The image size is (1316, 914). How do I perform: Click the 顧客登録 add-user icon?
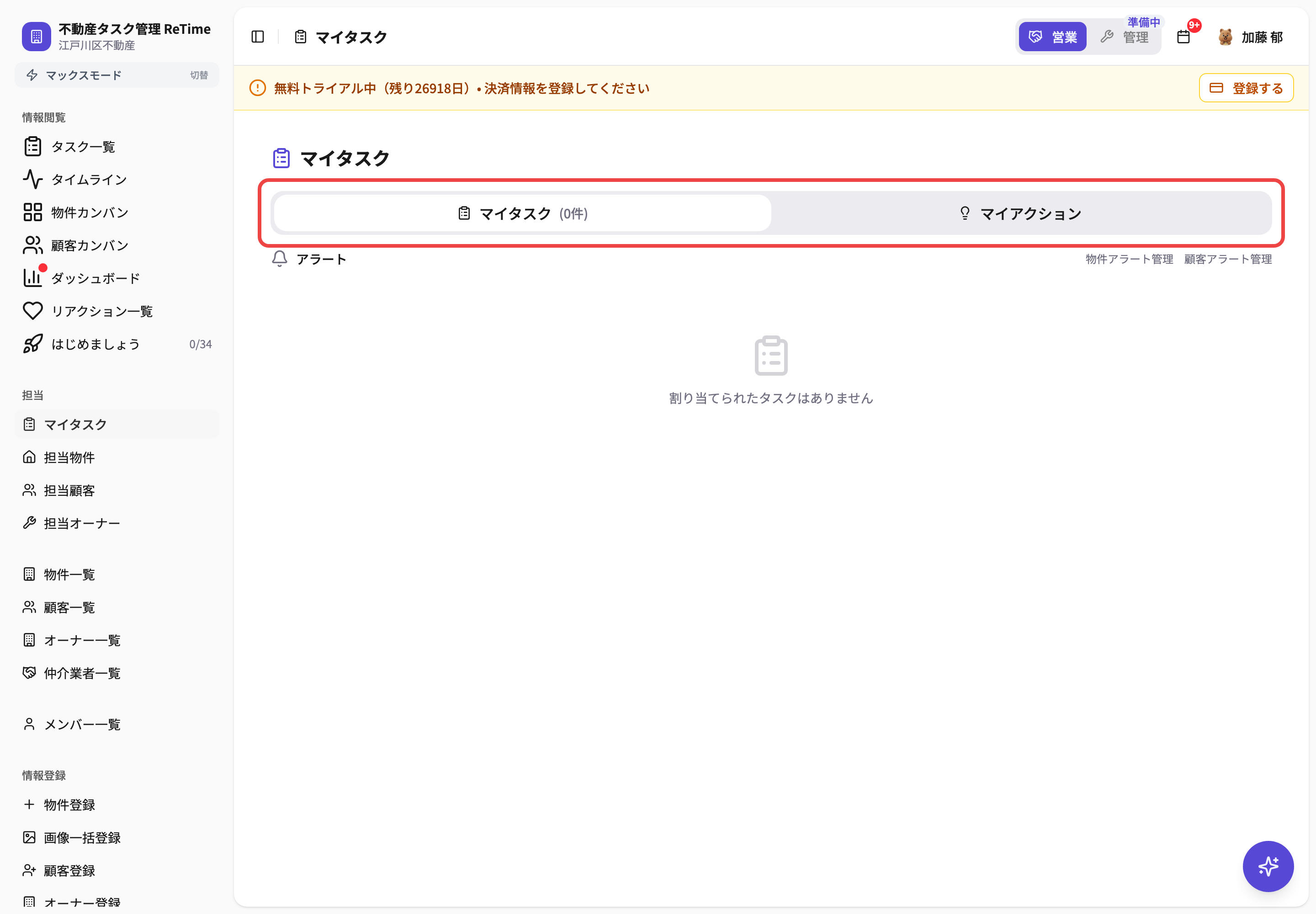(29, 871)
